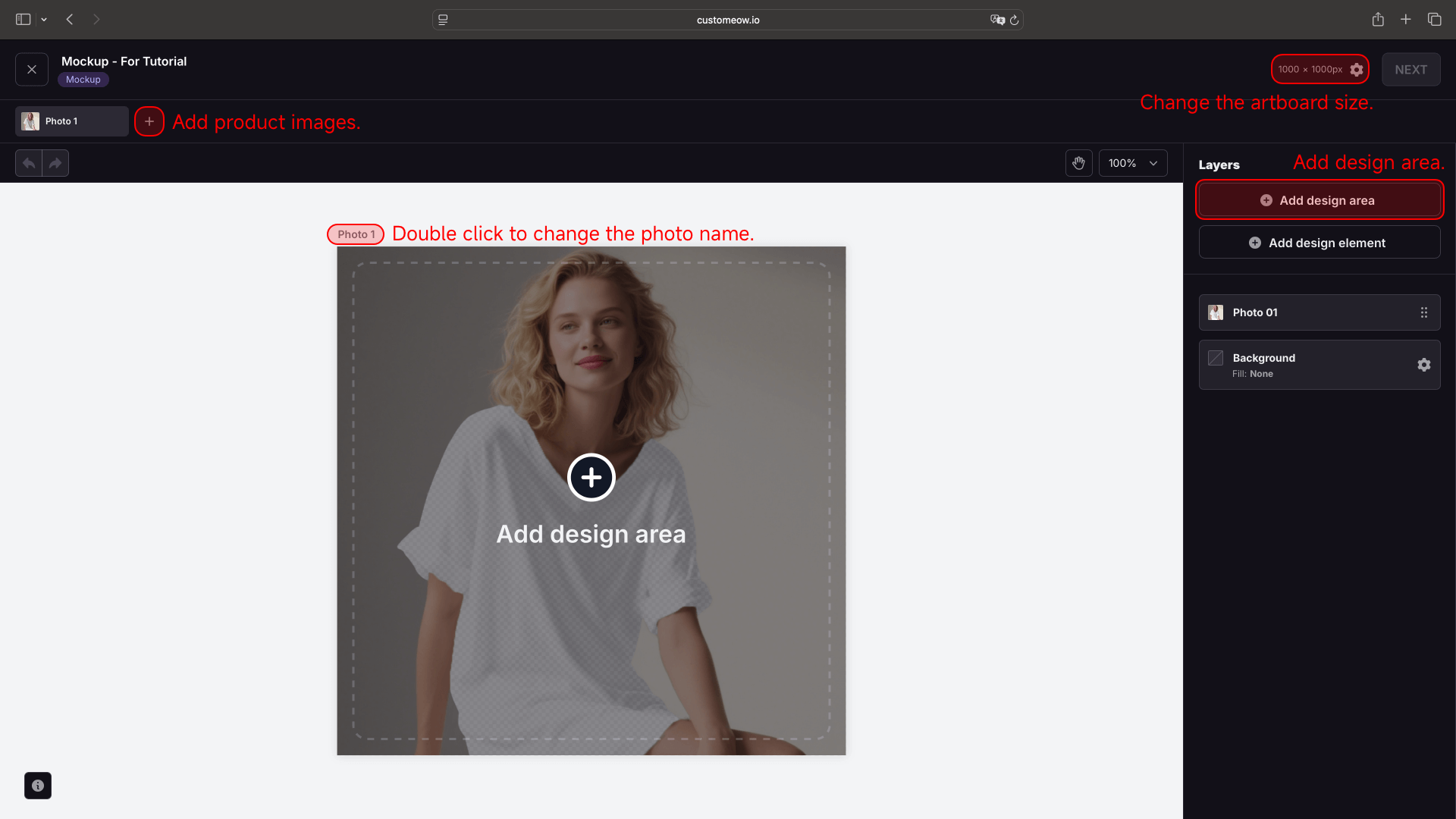Image resolution: width=1456 pixels, height=819 pixels.
Task: Reload the page in the browser
Action: pyautogui.click(x=1014, y=20)
